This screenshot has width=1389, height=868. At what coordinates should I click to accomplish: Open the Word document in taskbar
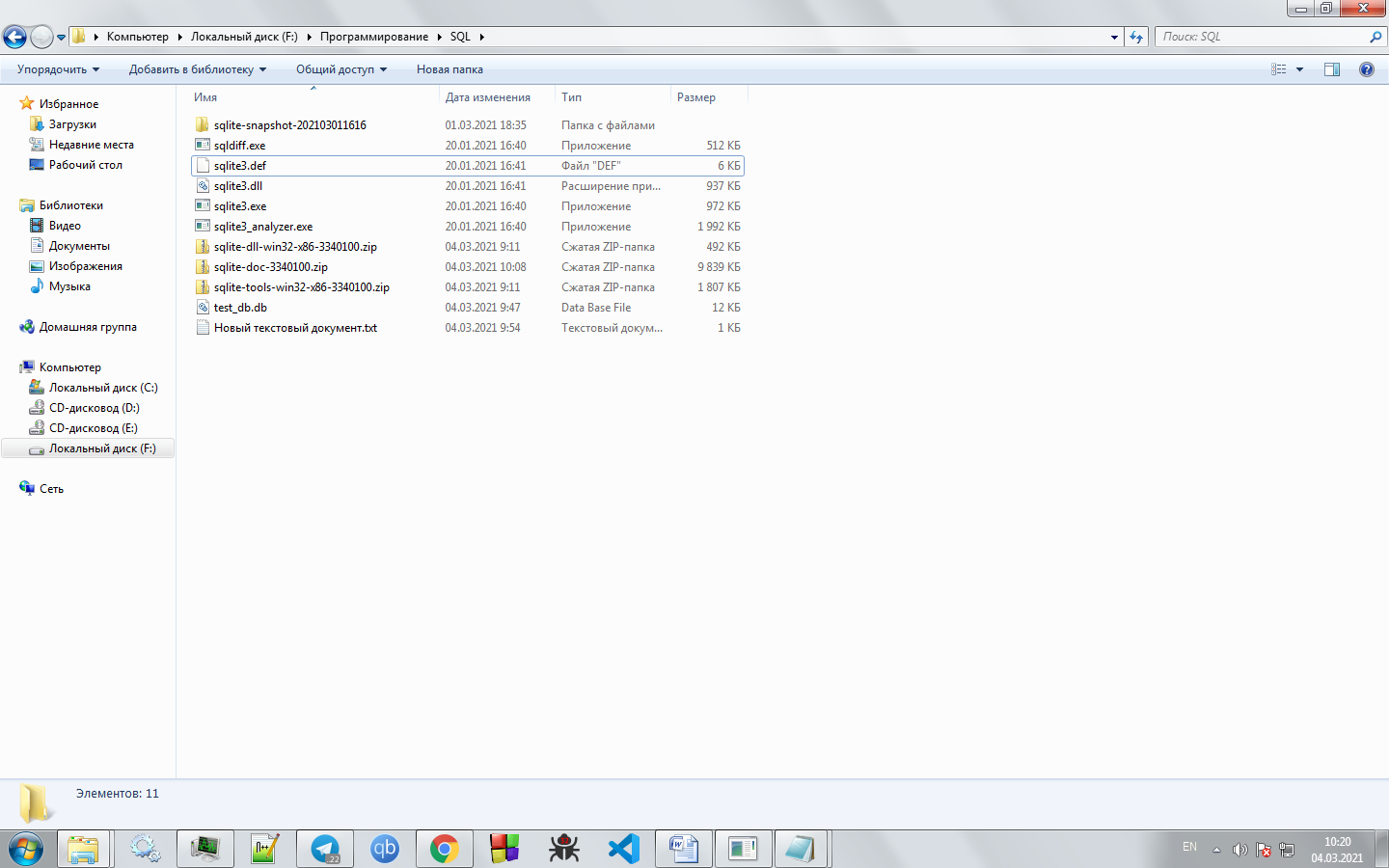[x=684, y=849]
